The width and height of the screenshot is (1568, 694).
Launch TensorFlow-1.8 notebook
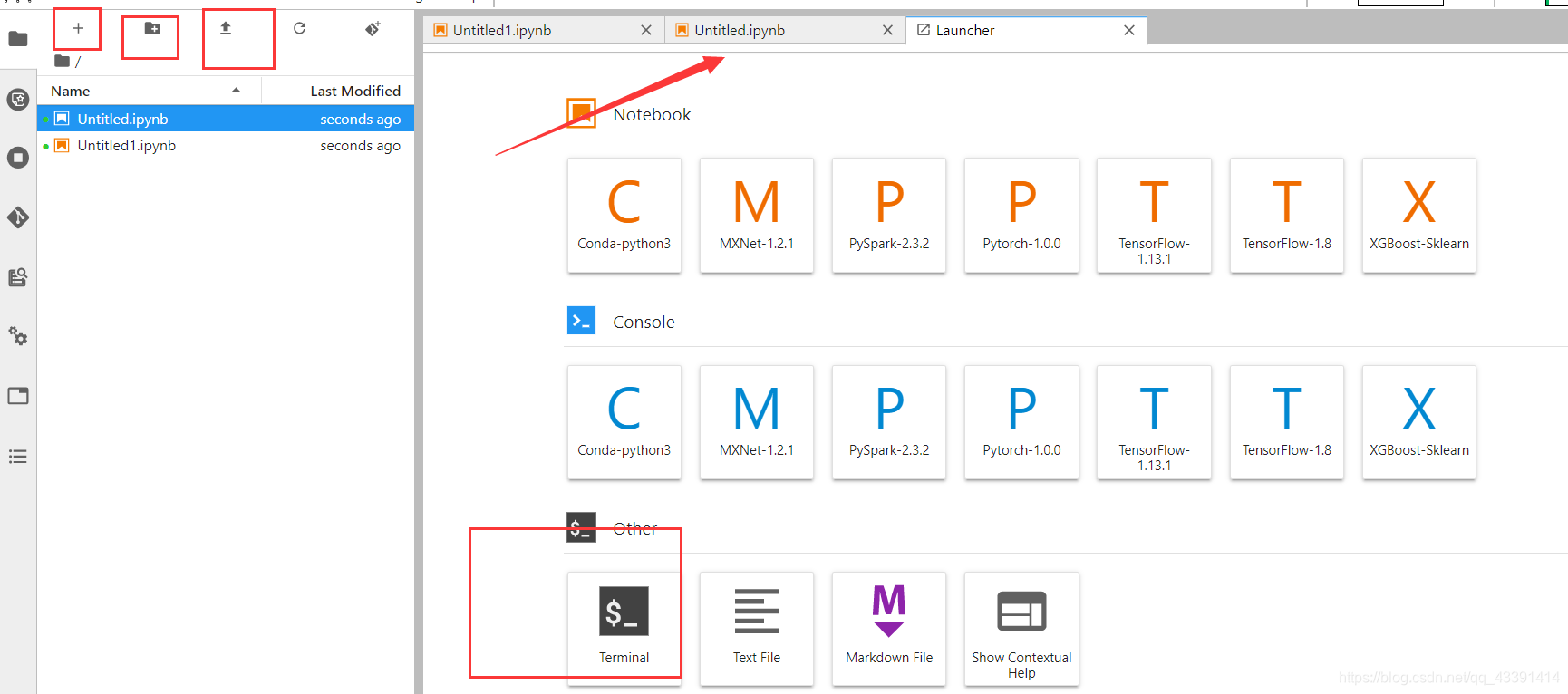(1287, 215)
